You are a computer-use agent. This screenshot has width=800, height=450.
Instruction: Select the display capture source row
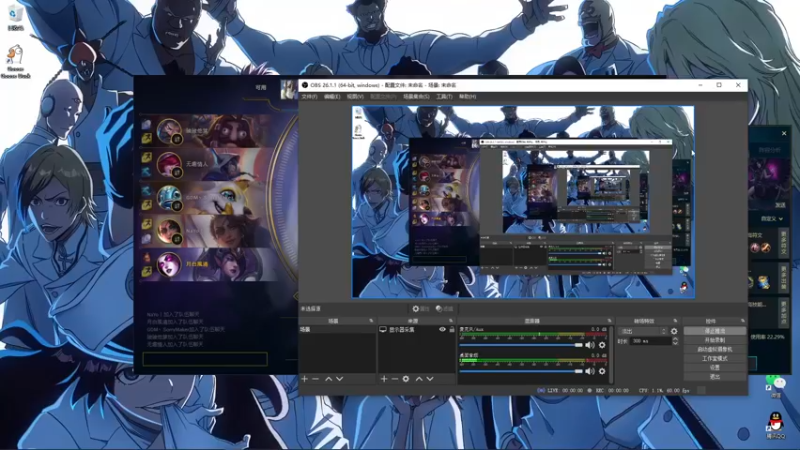416,330
